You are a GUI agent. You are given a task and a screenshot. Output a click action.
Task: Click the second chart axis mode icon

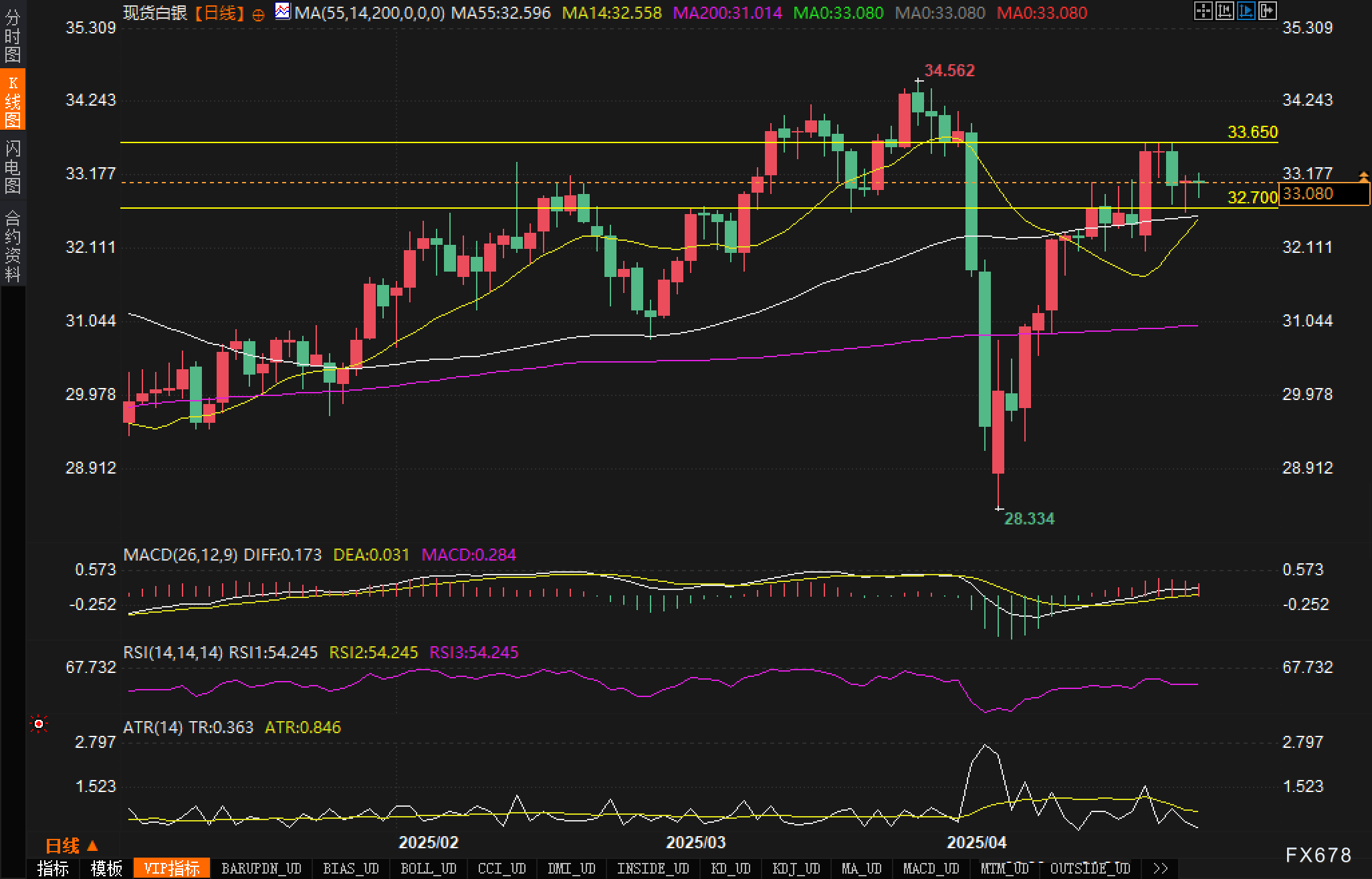[1224, 11]
